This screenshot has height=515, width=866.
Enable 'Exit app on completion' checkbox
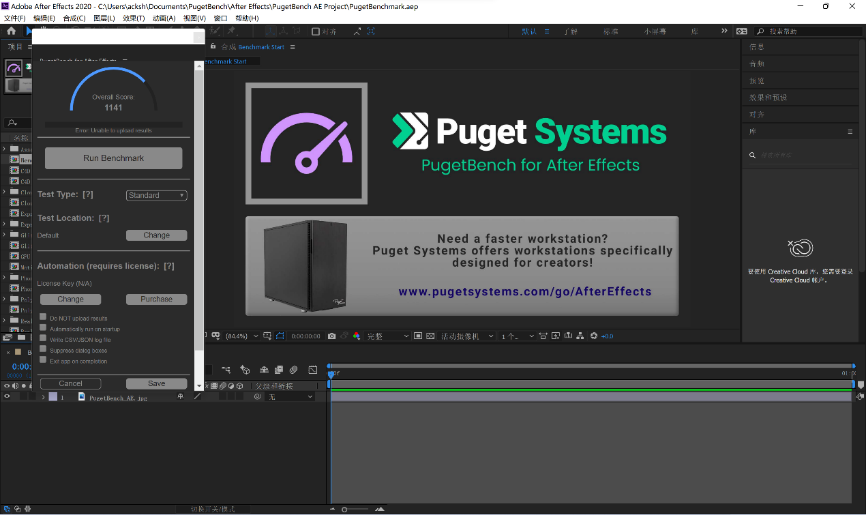click(x=43, y=360)
